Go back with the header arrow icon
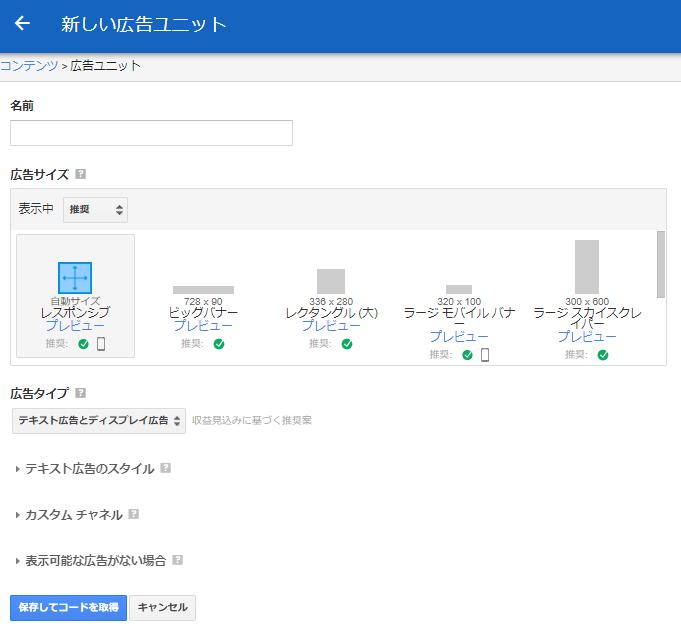This screenshot has height=627, width=681. 22,23
